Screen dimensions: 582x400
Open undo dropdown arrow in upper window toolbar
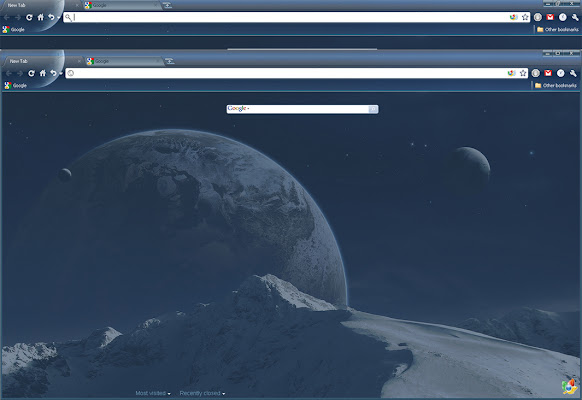pyautogui.click(x=58, y=18)
